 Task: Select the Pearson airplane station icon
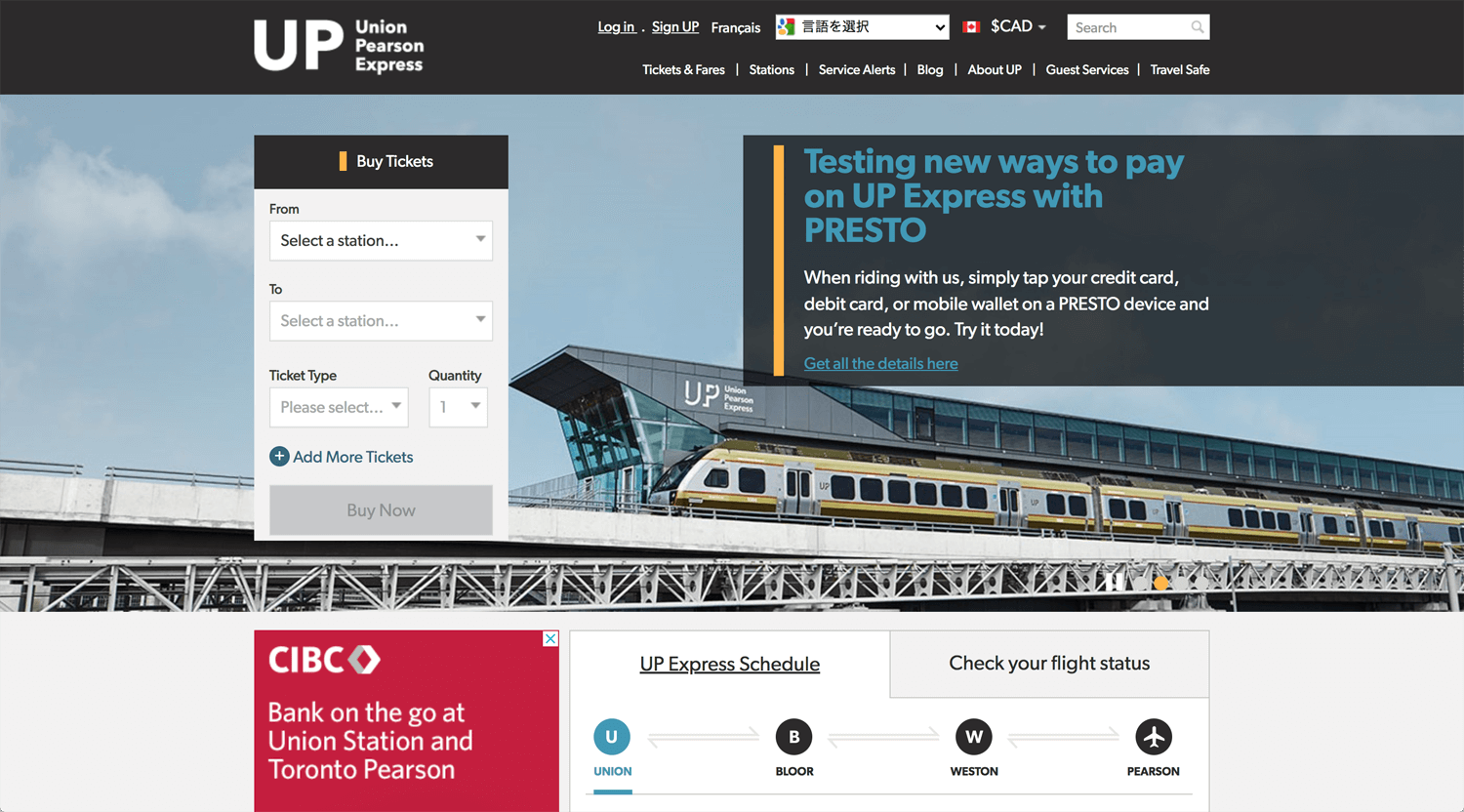1154,737
